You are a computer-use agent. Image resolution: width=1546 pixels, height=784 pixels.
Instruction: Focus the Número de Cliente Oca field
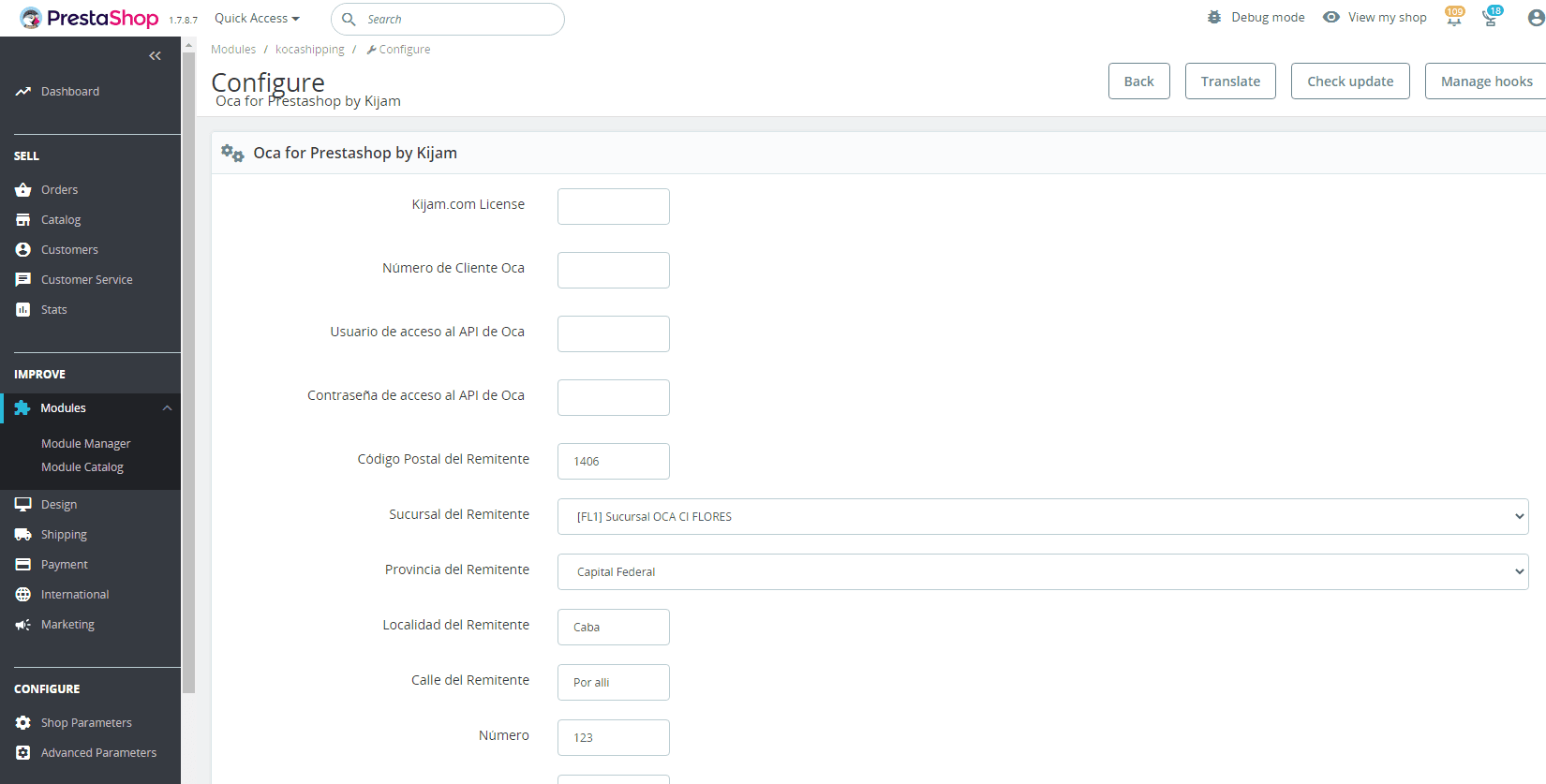click(614, 270)
